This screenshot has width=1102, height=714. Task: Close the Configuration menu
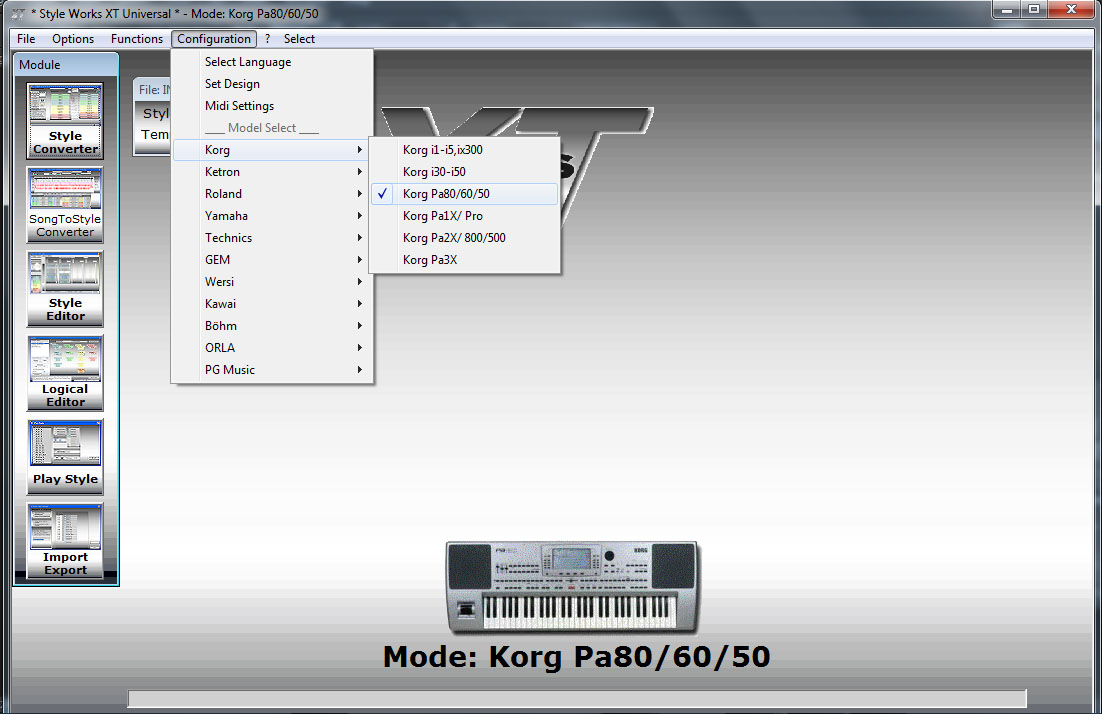(214, 39)
